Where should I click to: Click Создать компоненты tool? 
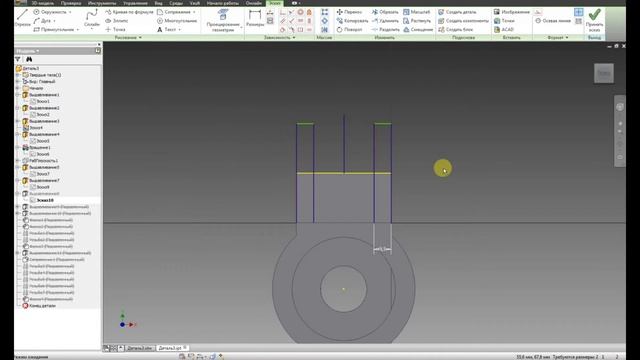point(463,20)
